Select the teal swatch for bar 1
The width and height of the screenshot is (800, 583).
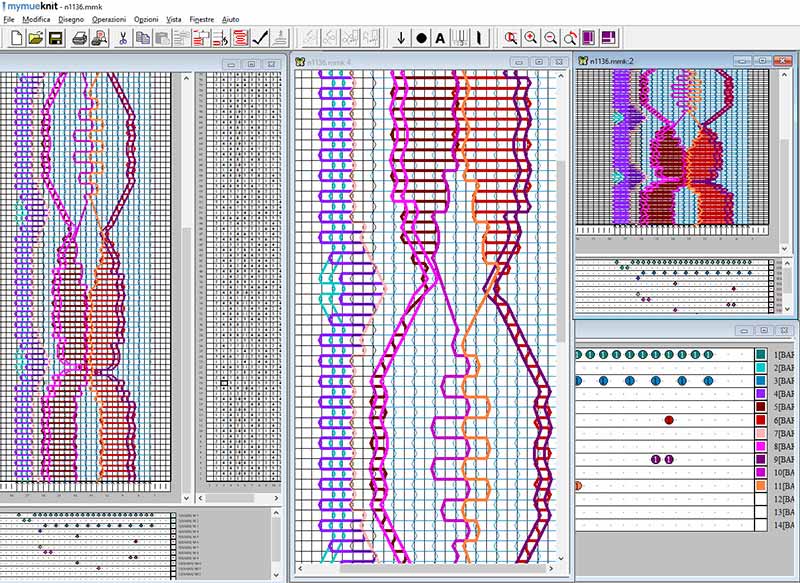pos(761,355)
